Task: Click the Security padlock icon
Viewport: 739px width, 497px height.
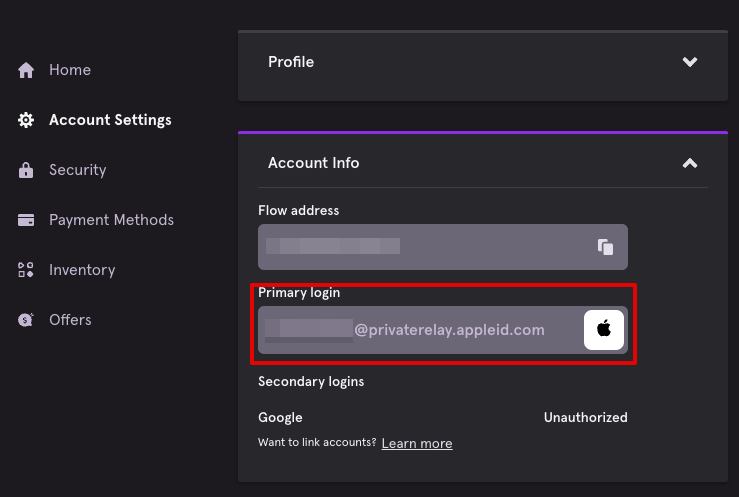Action: tap(26, 170)
